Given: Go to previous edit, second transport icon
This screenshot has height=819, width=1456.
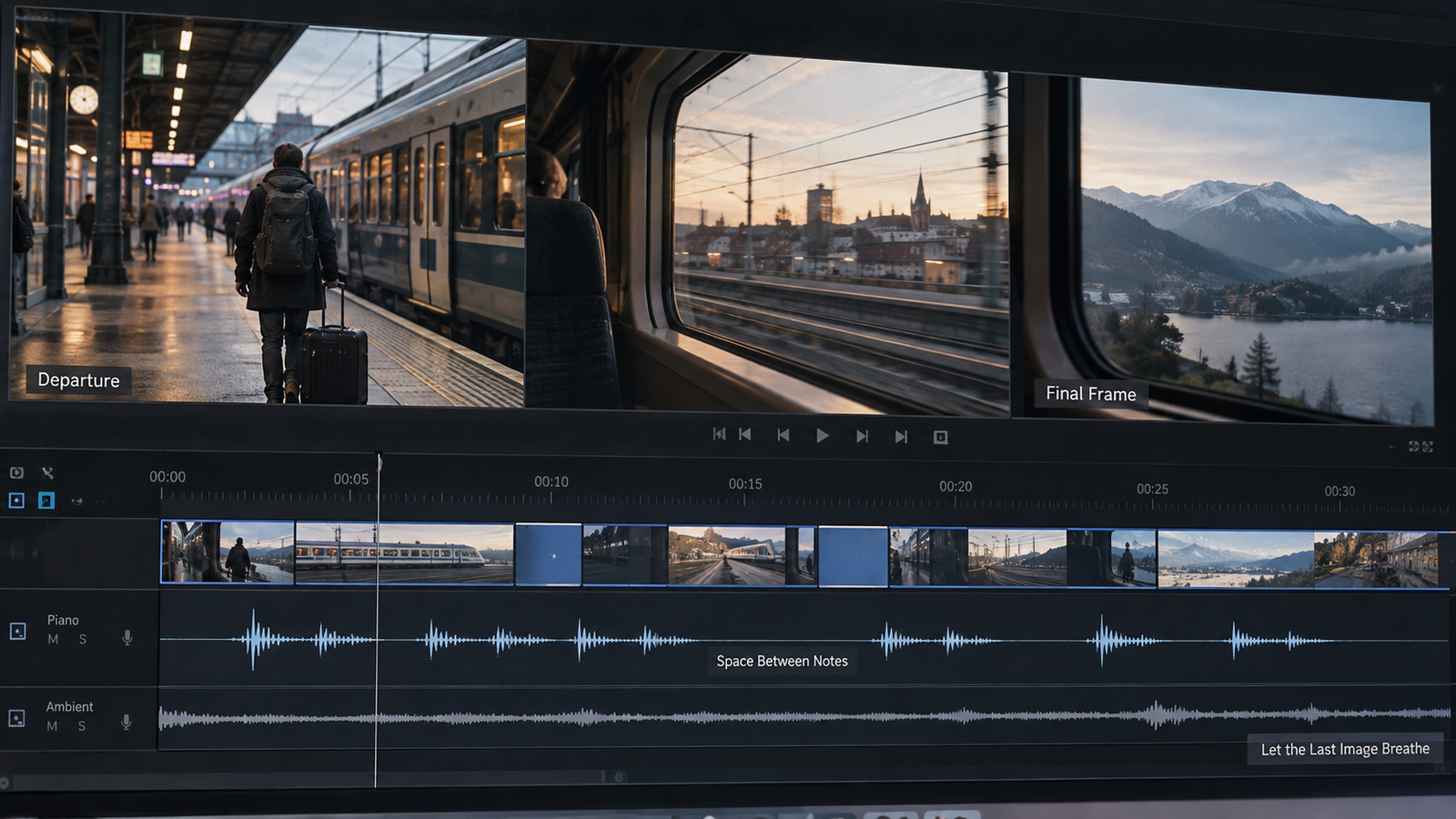Looking at the screenshot, I should (745, 434).
